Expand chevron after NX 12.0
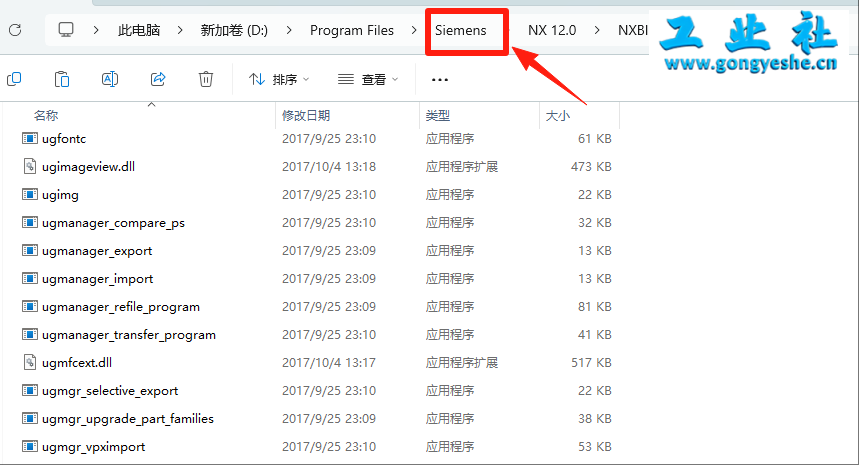This screenshot has width=859, height=465. click(x=597, y=30)
